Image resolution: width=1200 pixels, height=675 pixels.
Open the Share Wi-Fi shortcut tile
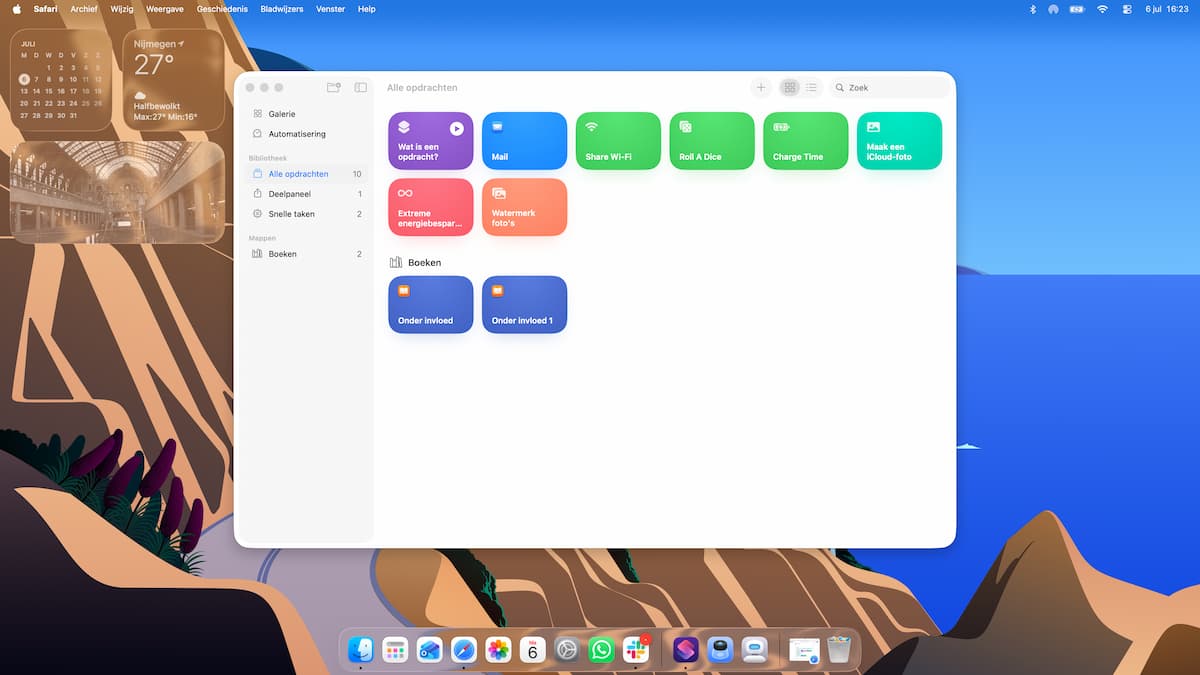[x=618, y=140]
